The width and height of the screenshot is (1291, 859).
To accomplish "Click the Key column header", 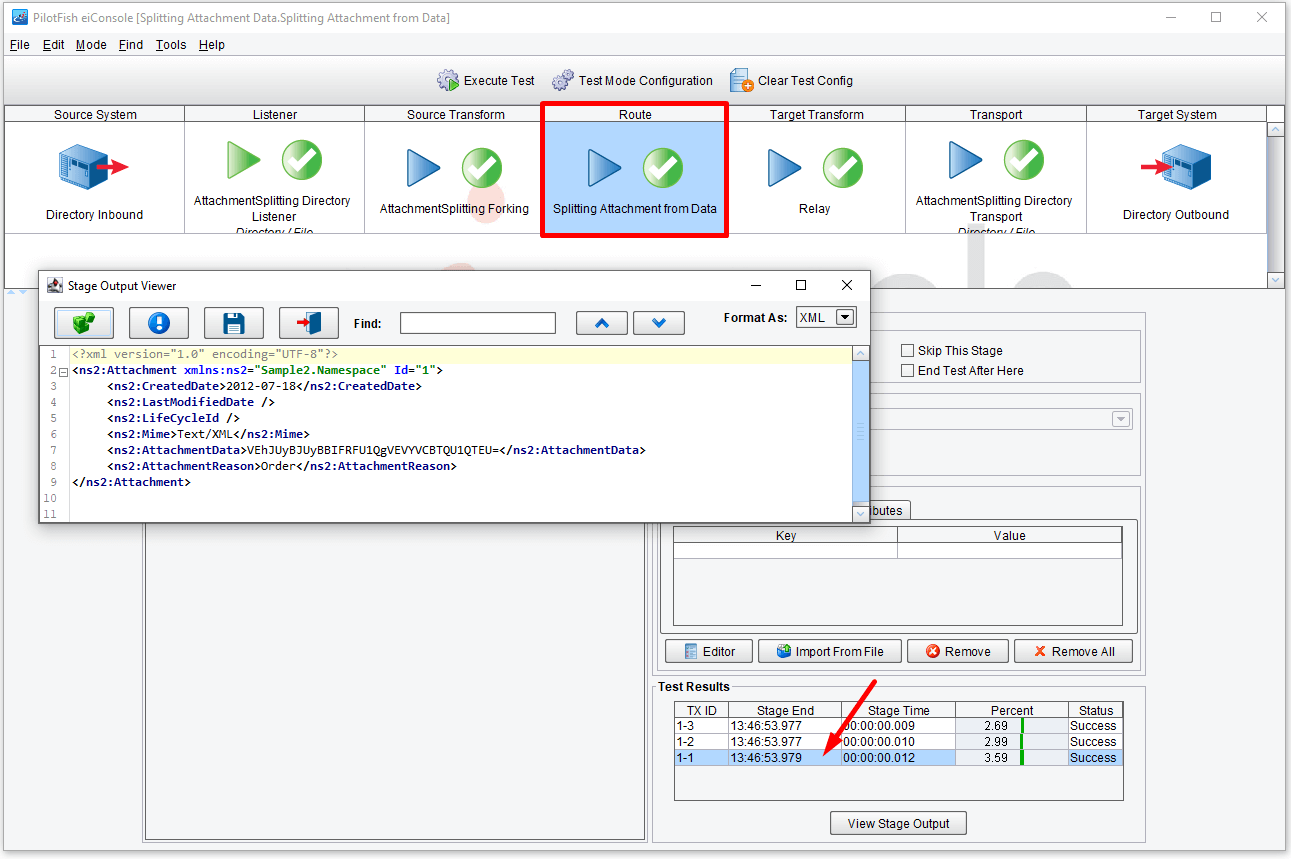I will [x=785, y=536].
